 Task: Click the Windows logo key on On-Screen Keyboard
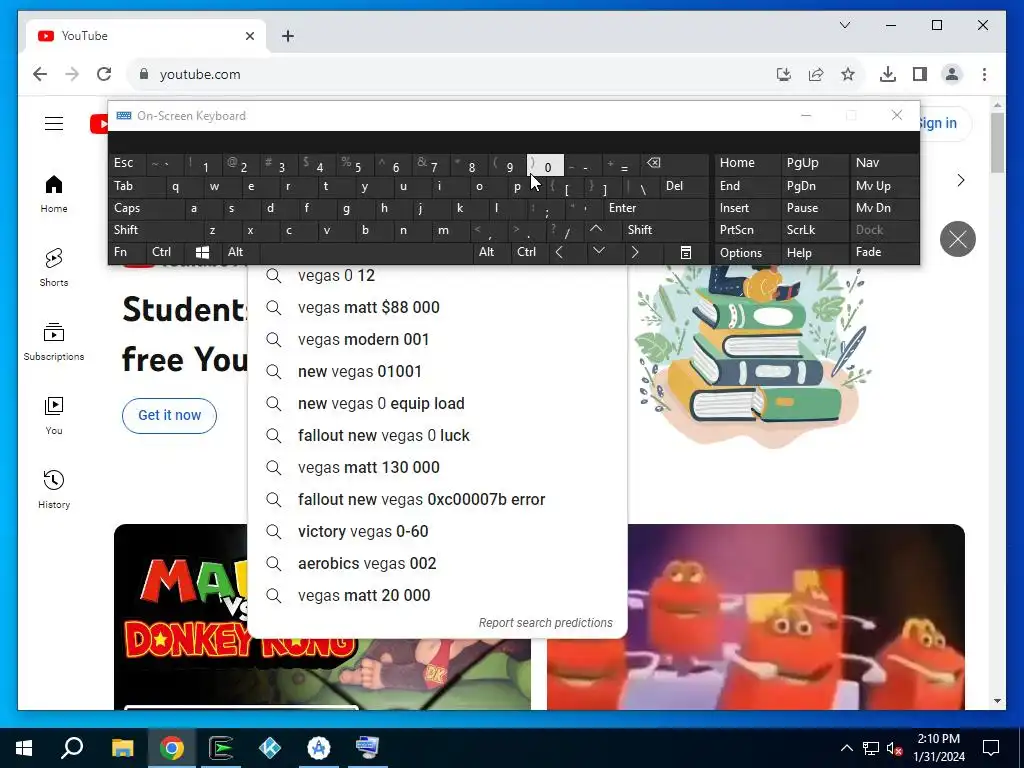[x=202, y=252]
